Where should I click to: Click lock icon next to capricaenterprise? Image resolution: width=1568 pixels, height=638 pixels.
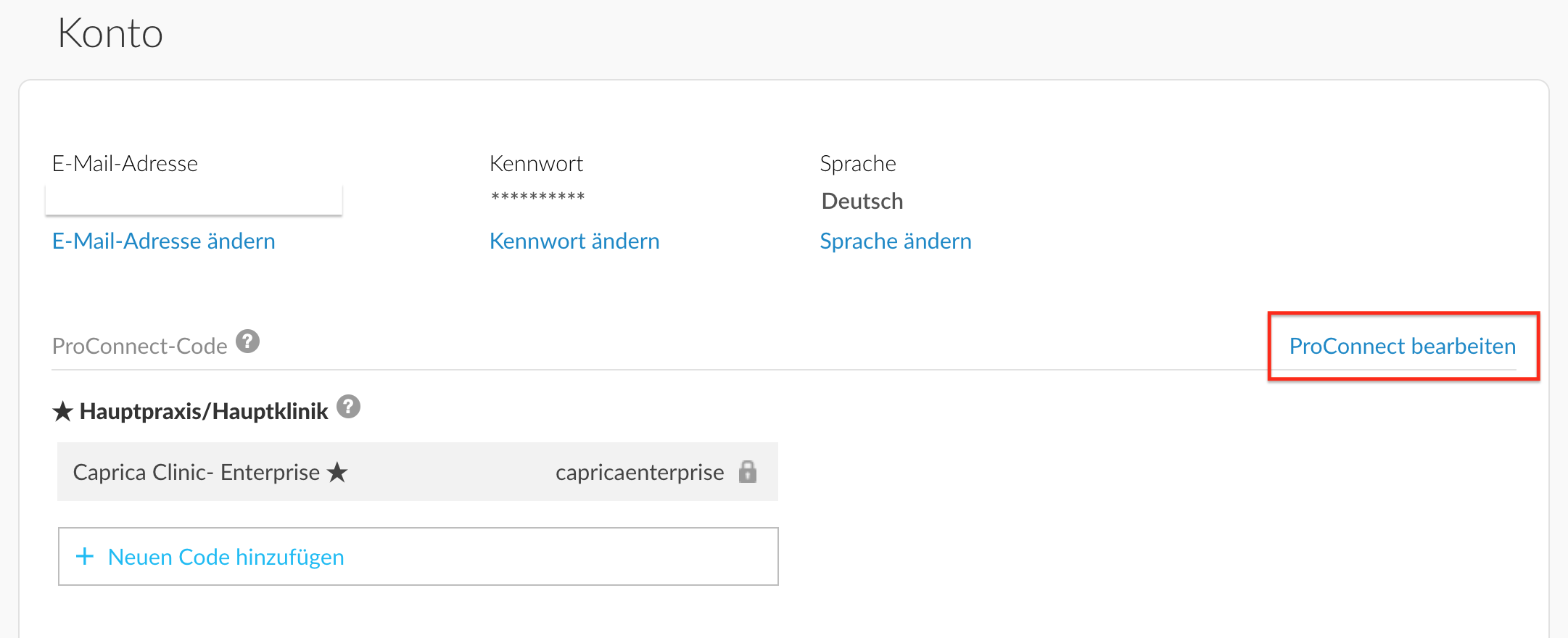[x=748, y=471]
